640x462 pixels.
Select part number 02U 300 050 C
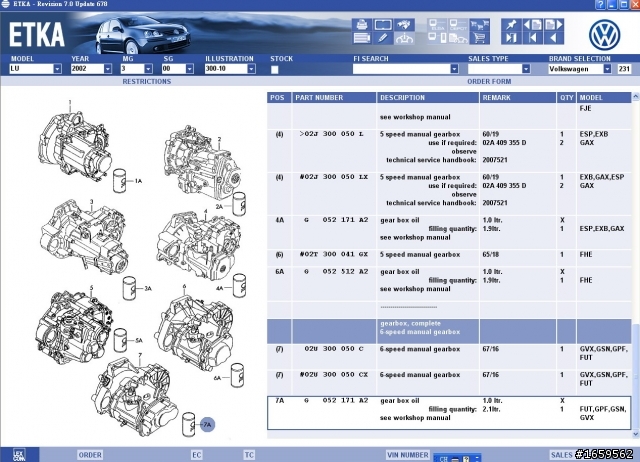pos(334,349)
